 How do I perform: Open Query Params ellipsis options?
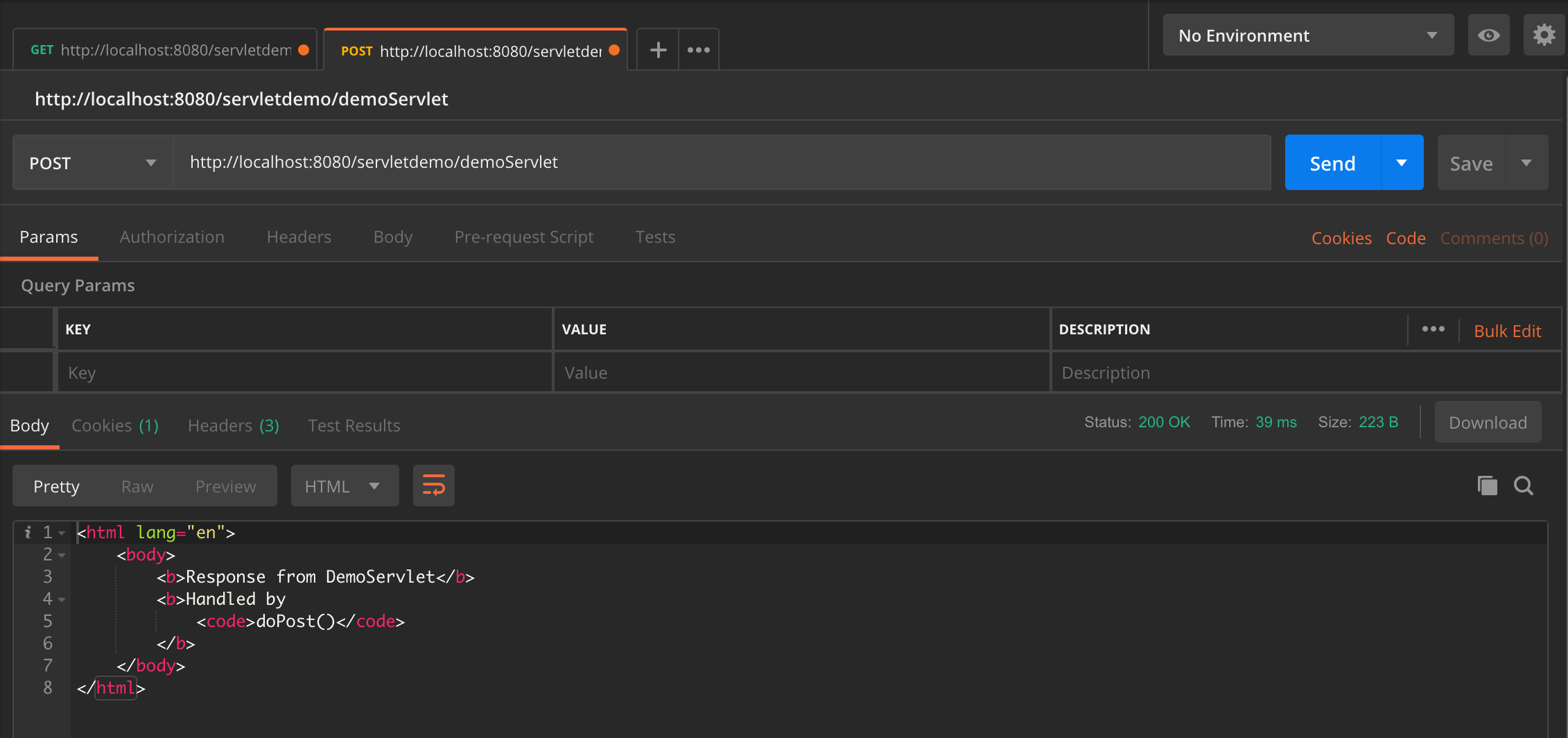coord(1434,329)
